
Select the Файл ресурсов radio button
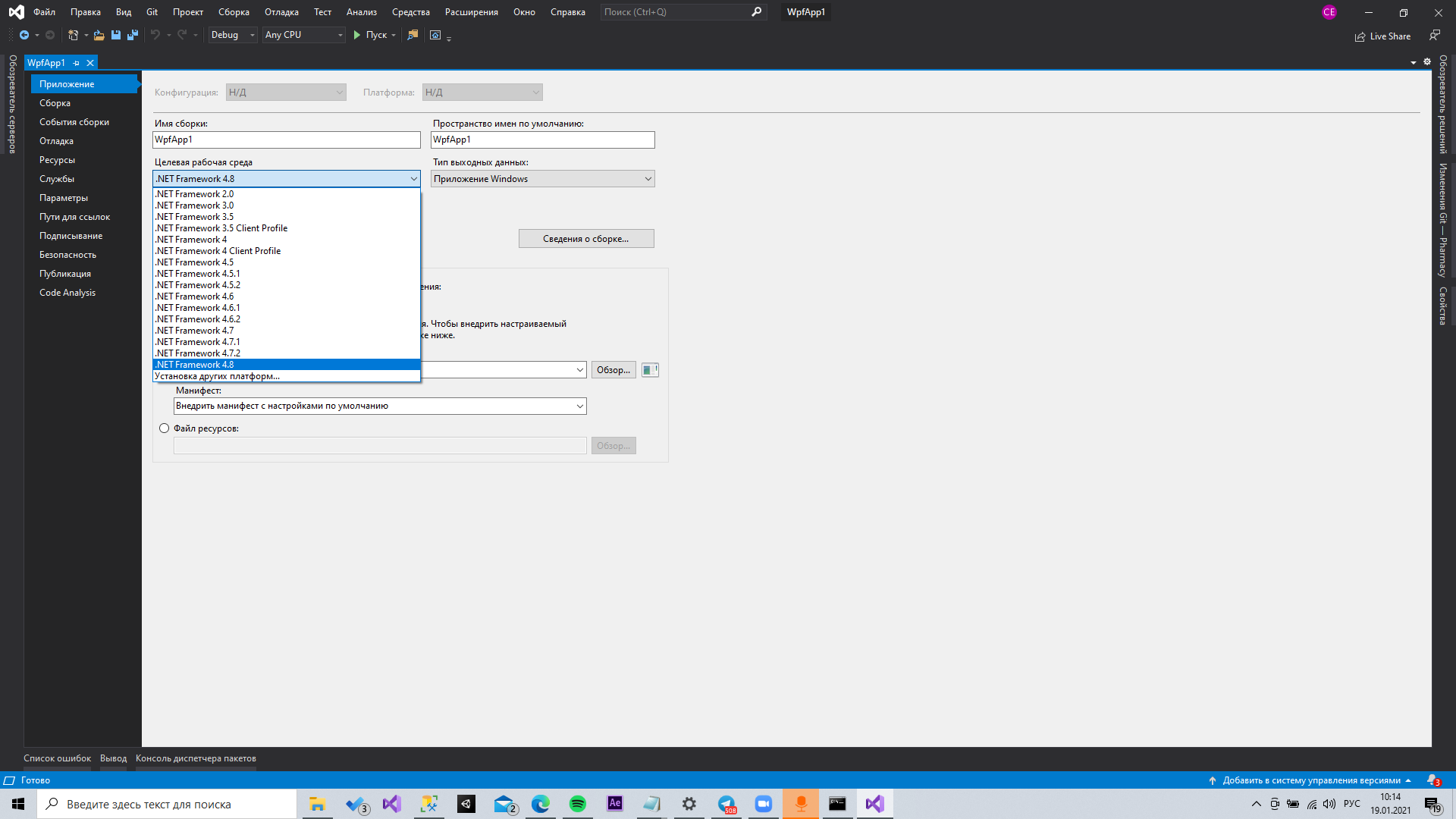pyautogui.click(x=164, y=428)
